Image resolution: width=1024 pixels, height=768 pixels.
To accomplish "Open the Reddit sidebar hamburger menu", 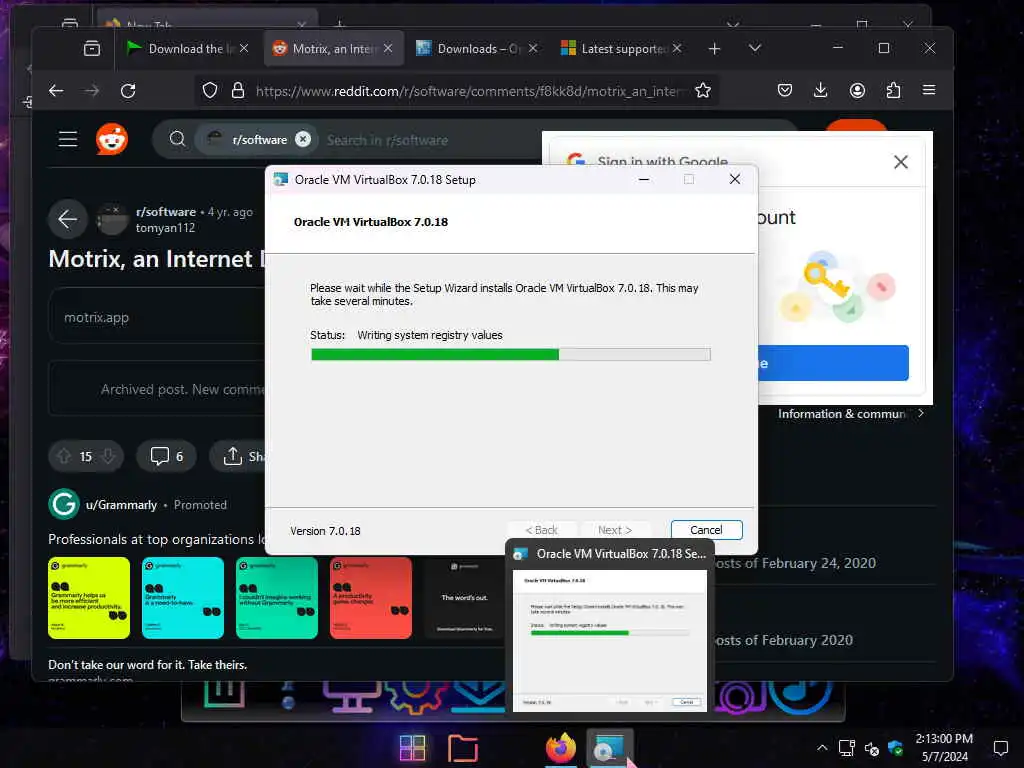I will click(68, 139).
